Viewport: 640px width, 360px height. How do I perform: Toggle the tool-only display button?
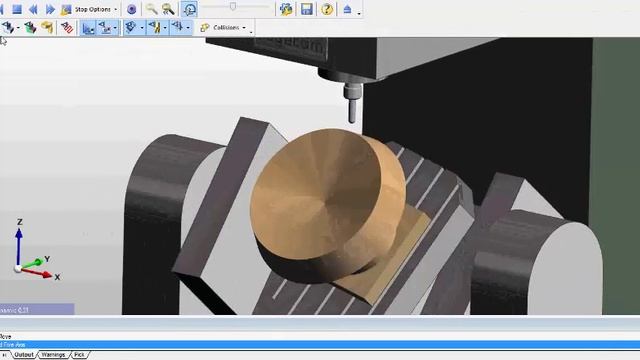pos(178,27)
